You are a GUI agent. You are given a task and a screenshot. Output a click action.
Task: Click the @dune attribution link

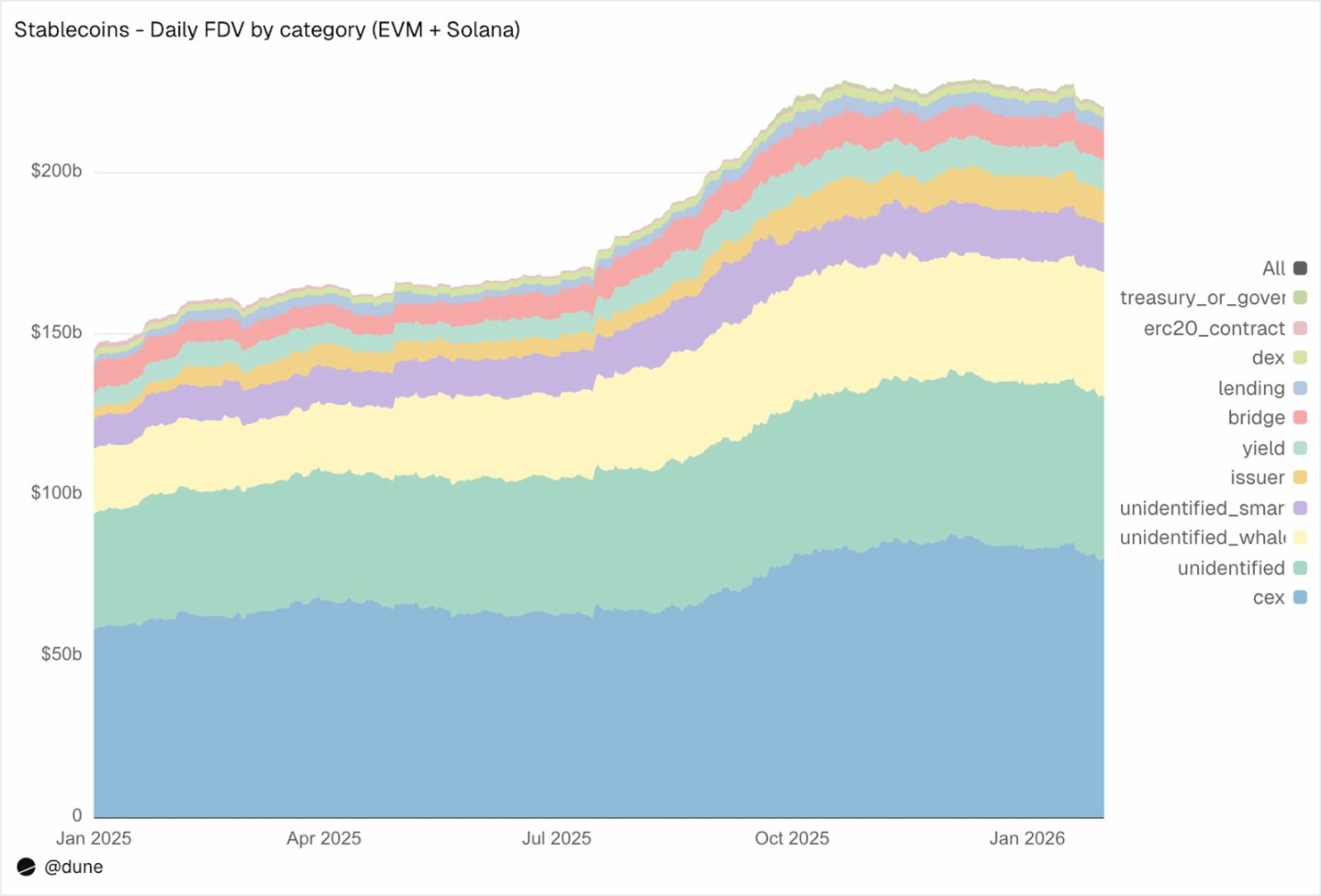[73, 867]
